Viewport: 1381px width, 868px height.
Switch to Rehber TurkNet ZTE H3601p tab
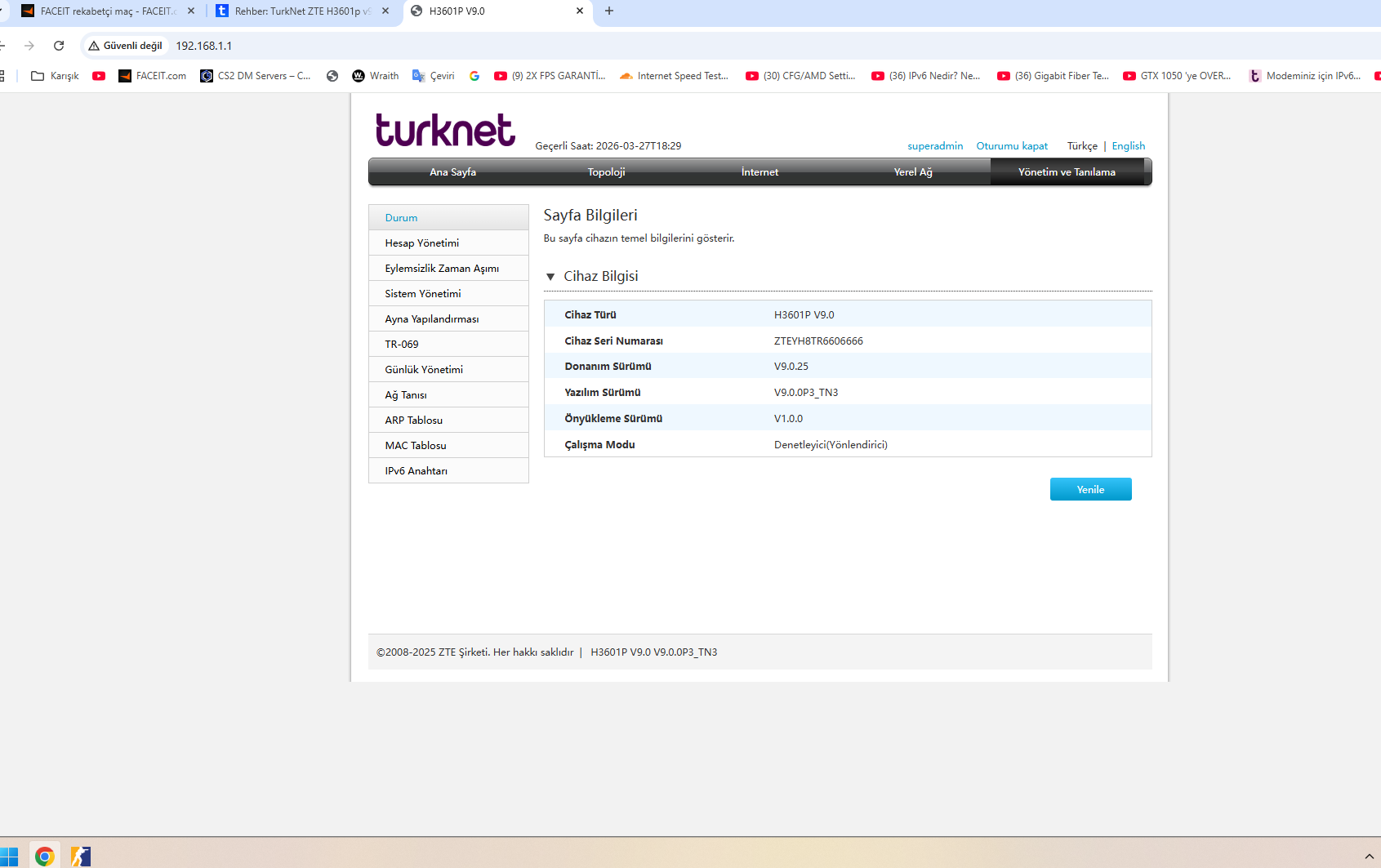[x=302, y=11]
